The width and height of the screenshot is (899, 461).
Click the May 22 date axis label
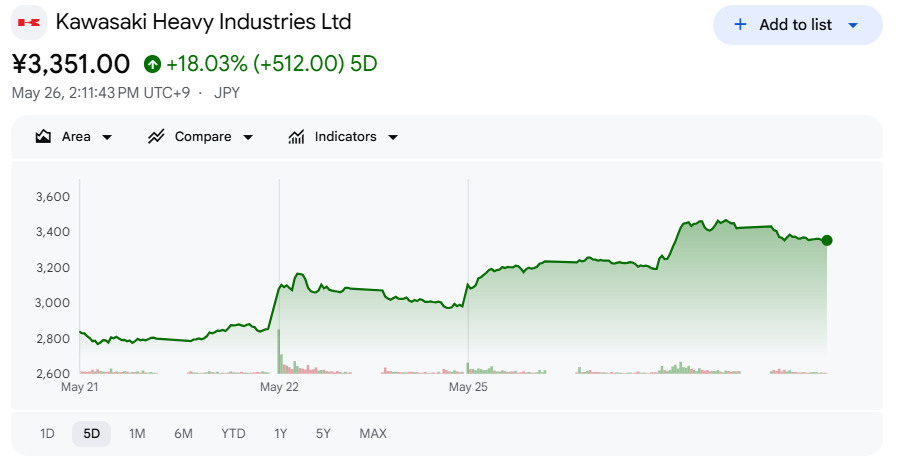[279, 387]
